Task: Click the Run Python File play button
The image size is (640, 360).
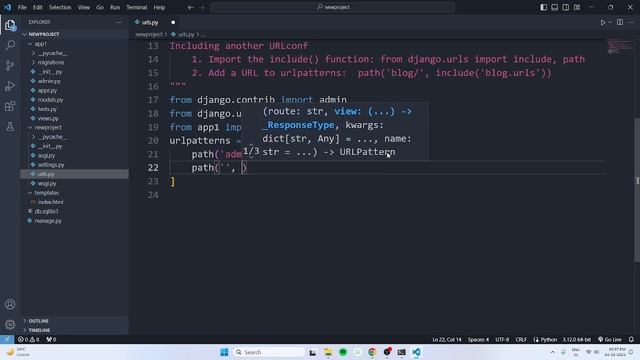Action: tap(602, 22)
